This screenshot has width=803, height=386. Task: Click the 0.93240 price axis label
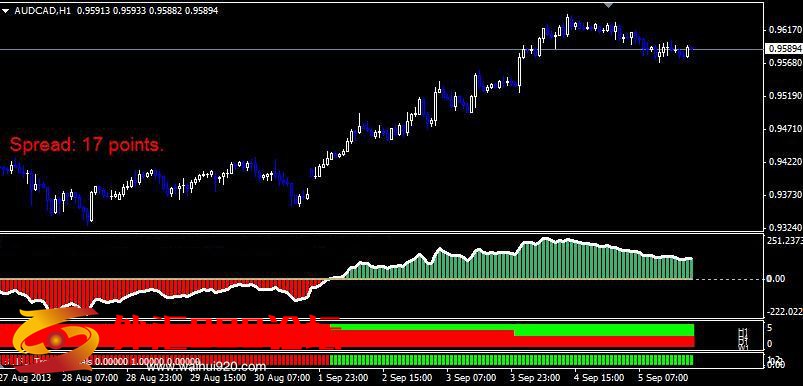tap(785, 227)
